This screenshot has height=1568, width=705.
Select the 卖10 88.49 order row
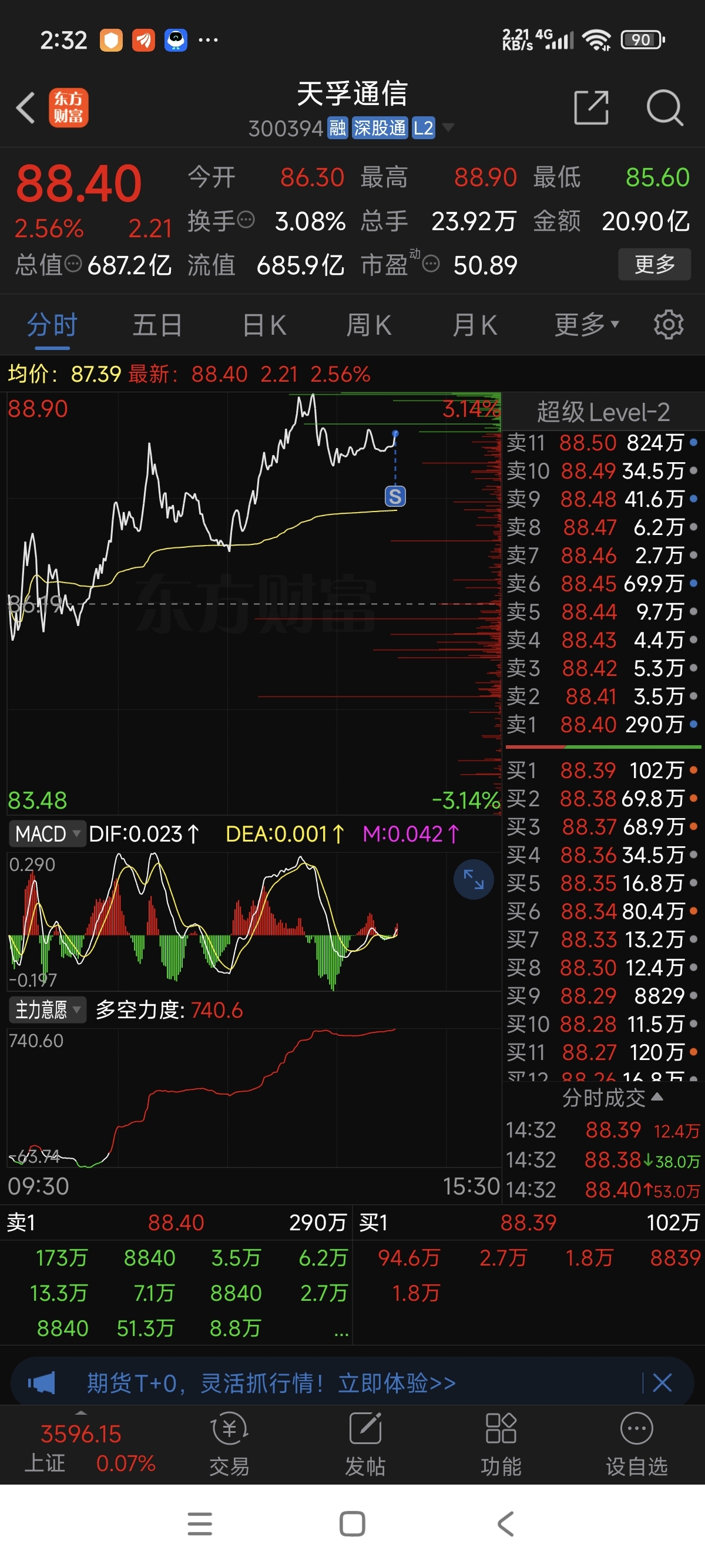point(603,470)
